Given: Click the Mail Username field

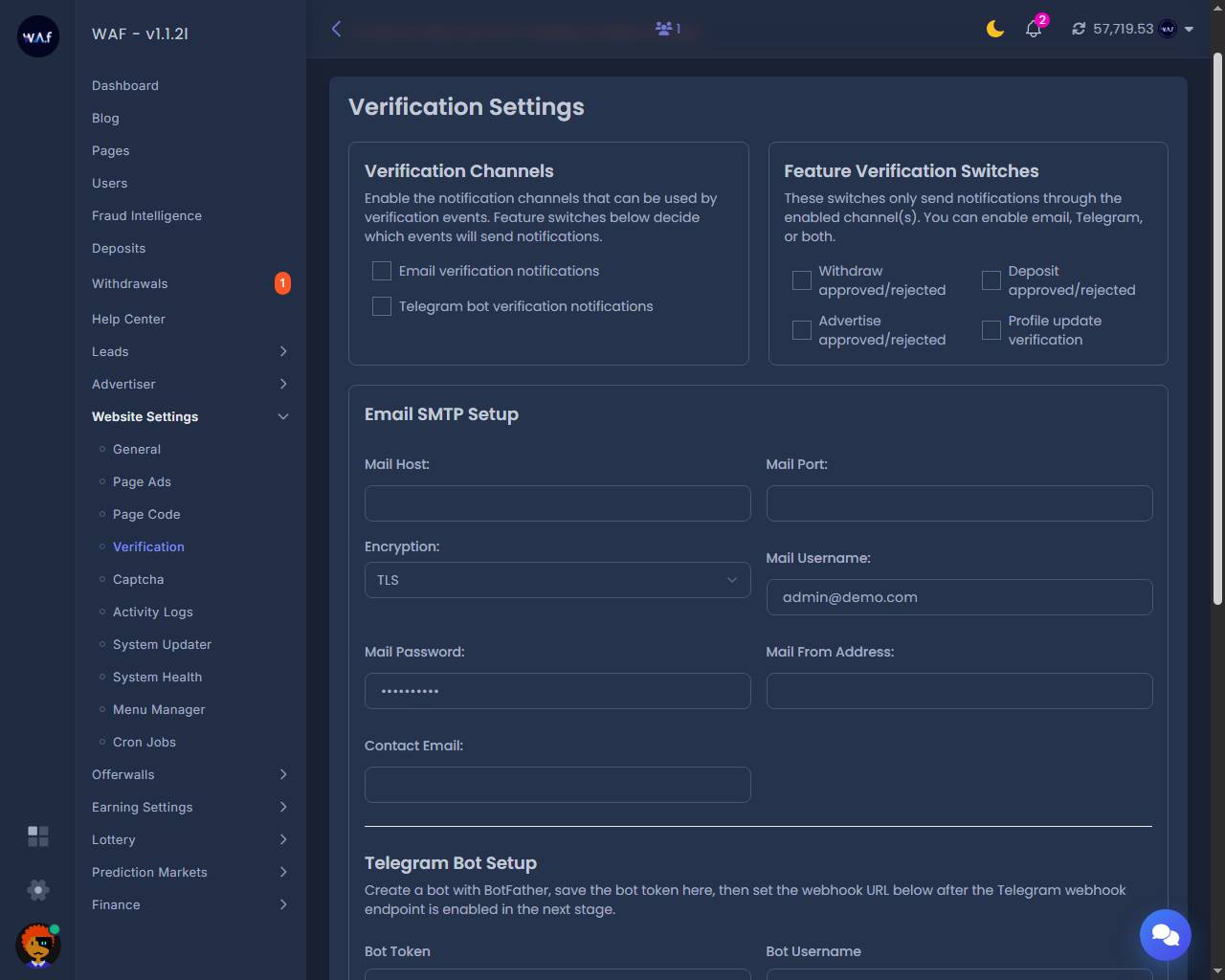Looking at the screenshot, I should 959,597.
